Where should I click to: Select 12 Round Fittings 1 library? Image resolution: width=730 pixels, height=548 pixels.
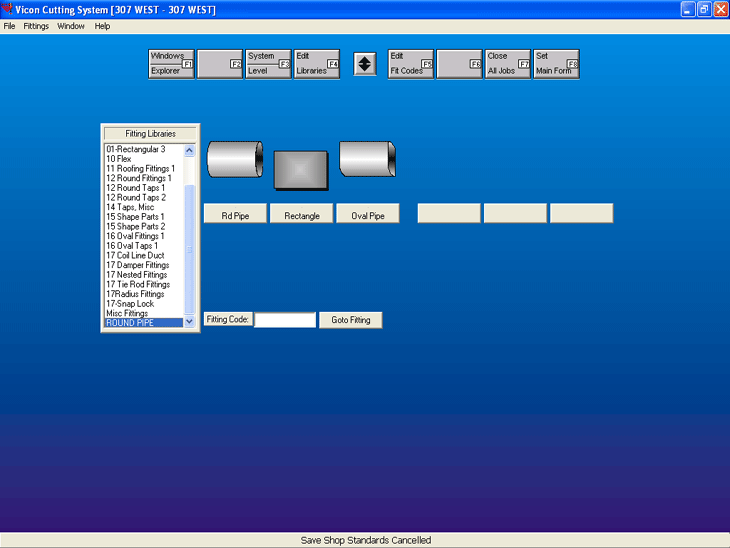click(x=139, y=178)
